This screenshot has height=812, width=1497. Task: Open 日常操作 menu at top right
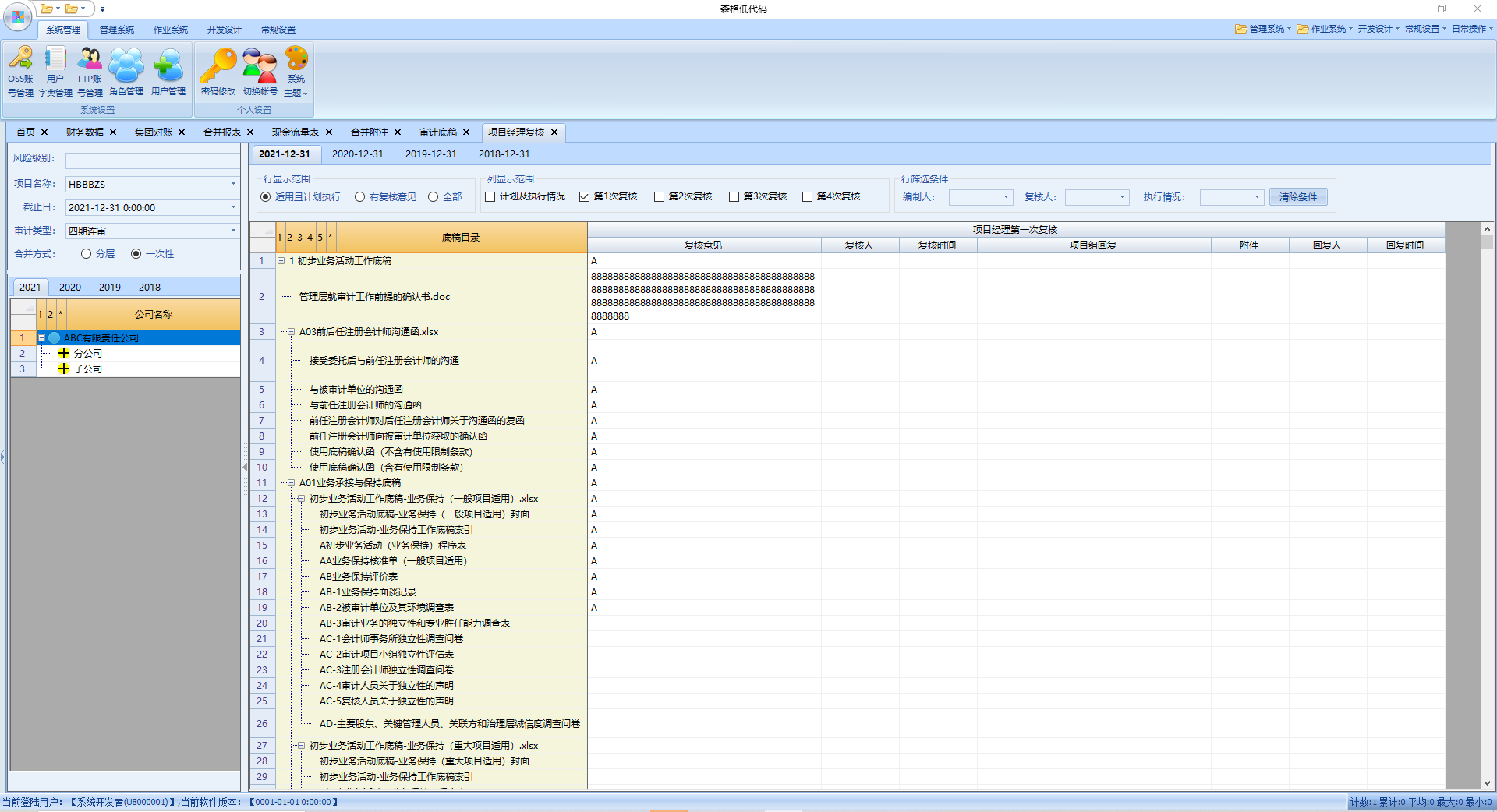pyautogui.click(x=1472, y=29)
